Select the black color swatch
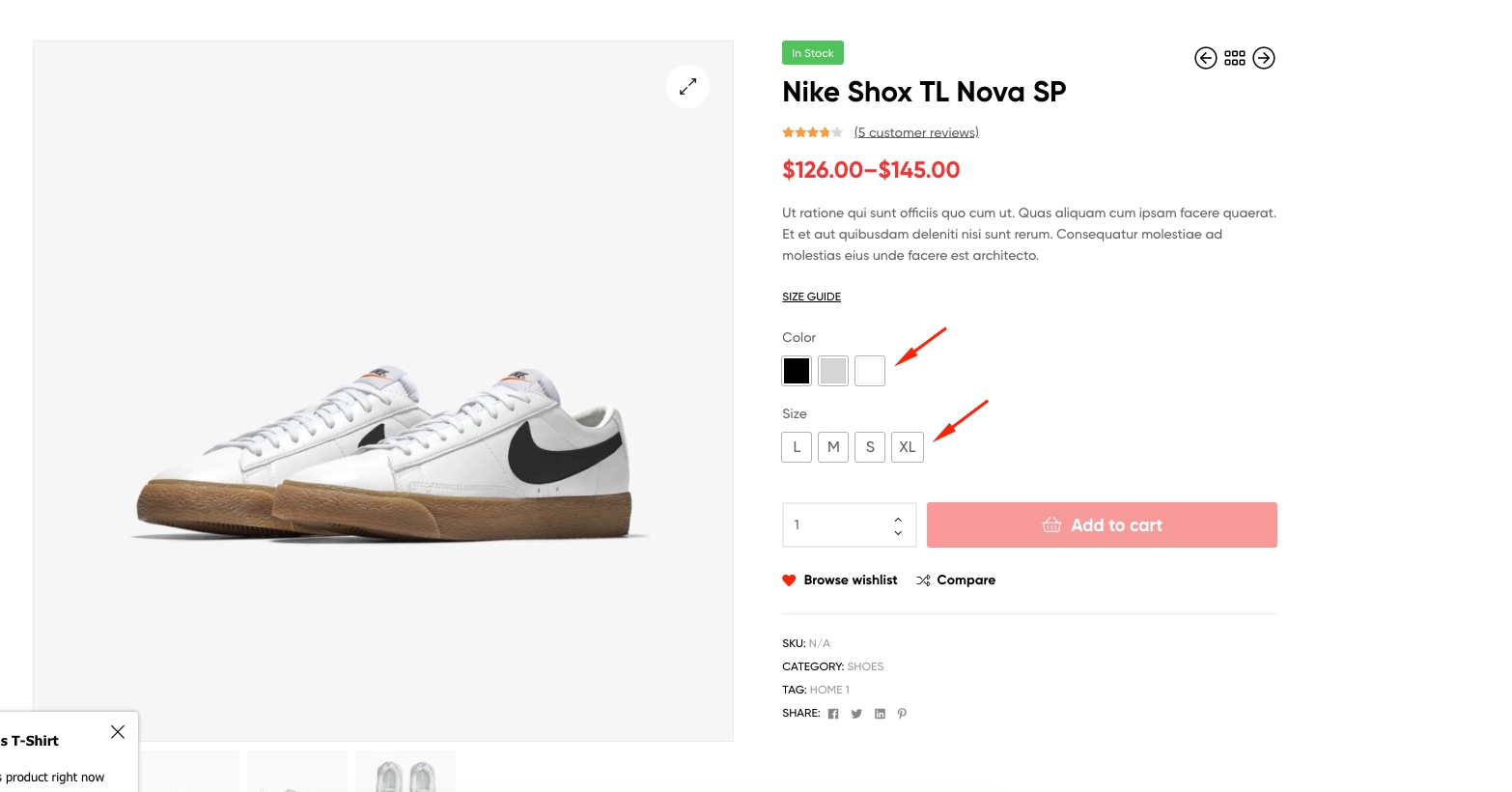This screenshot has width=1512, height=792. coord(797,371)
